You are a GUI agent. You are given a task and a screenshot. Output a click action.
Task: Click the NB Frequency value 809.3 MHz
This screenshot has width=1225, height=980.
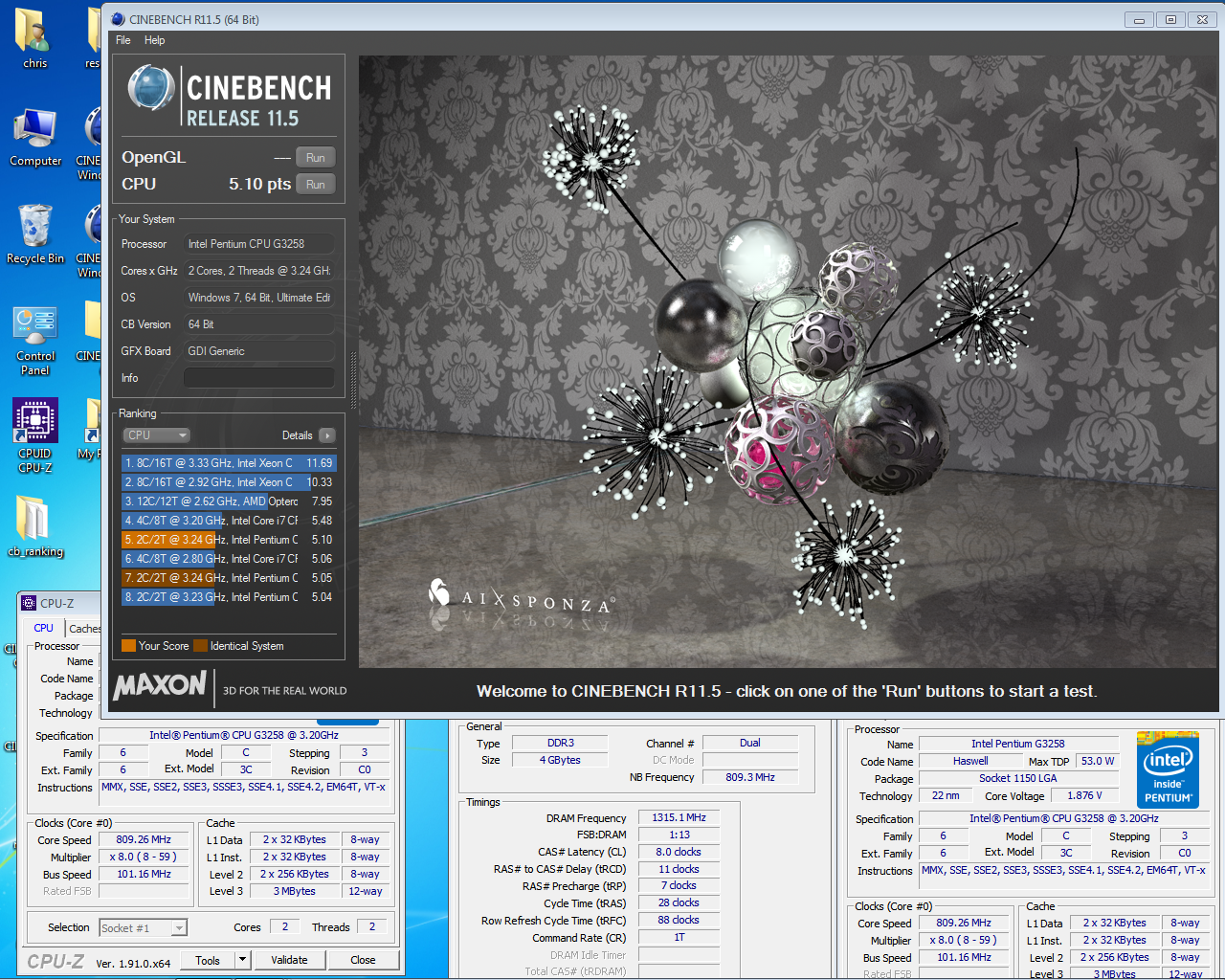click(750, 777)
